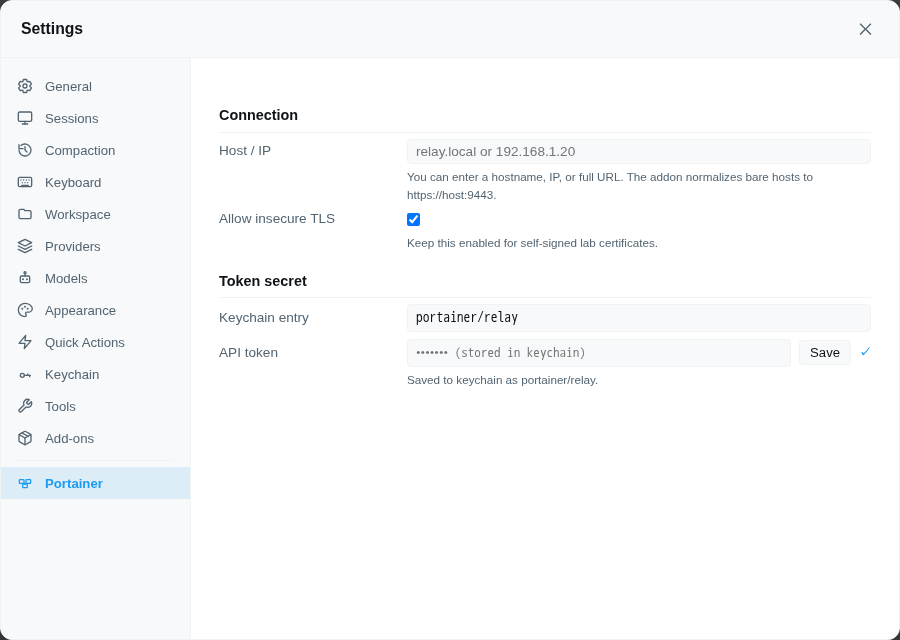
Task: Open Add-ons section label
Action: (x=69, y=439)
